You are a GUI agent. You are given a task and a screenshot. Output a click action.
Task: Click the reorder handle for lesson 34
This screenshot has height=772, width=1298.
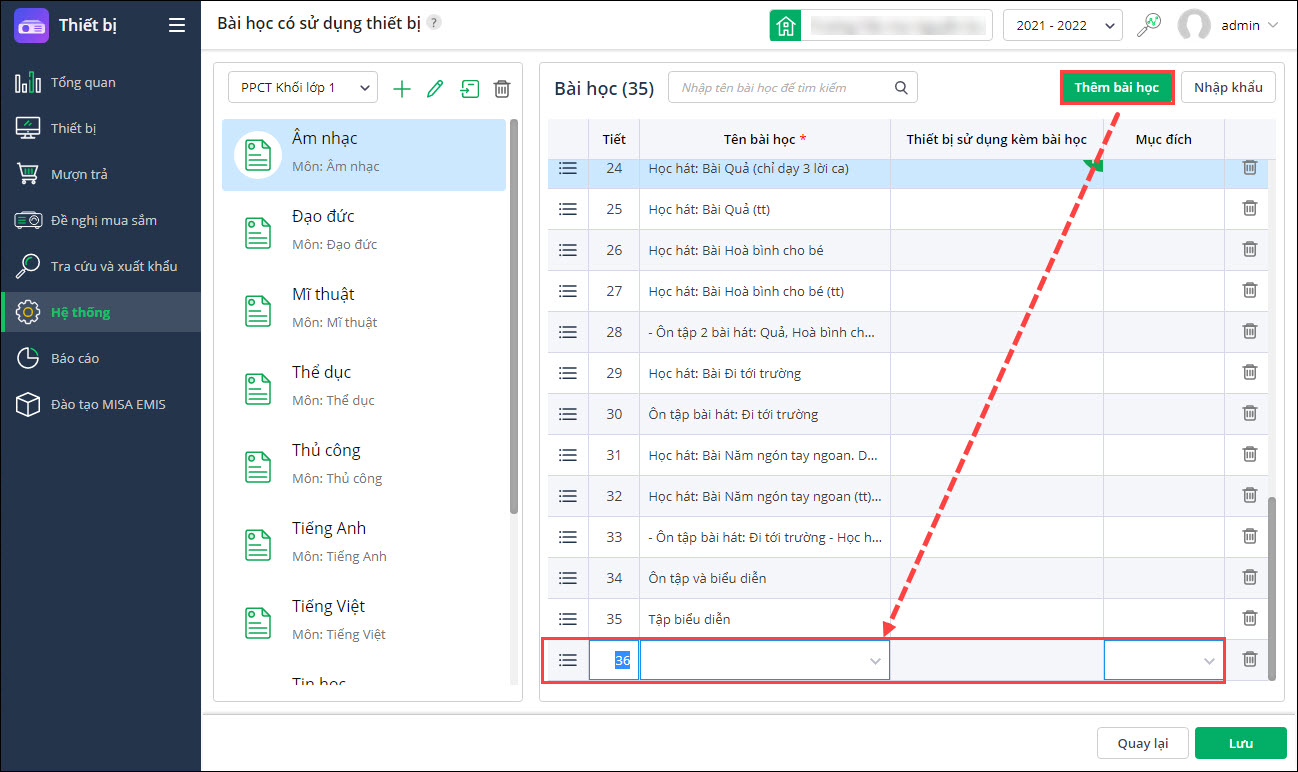[568, 578]
